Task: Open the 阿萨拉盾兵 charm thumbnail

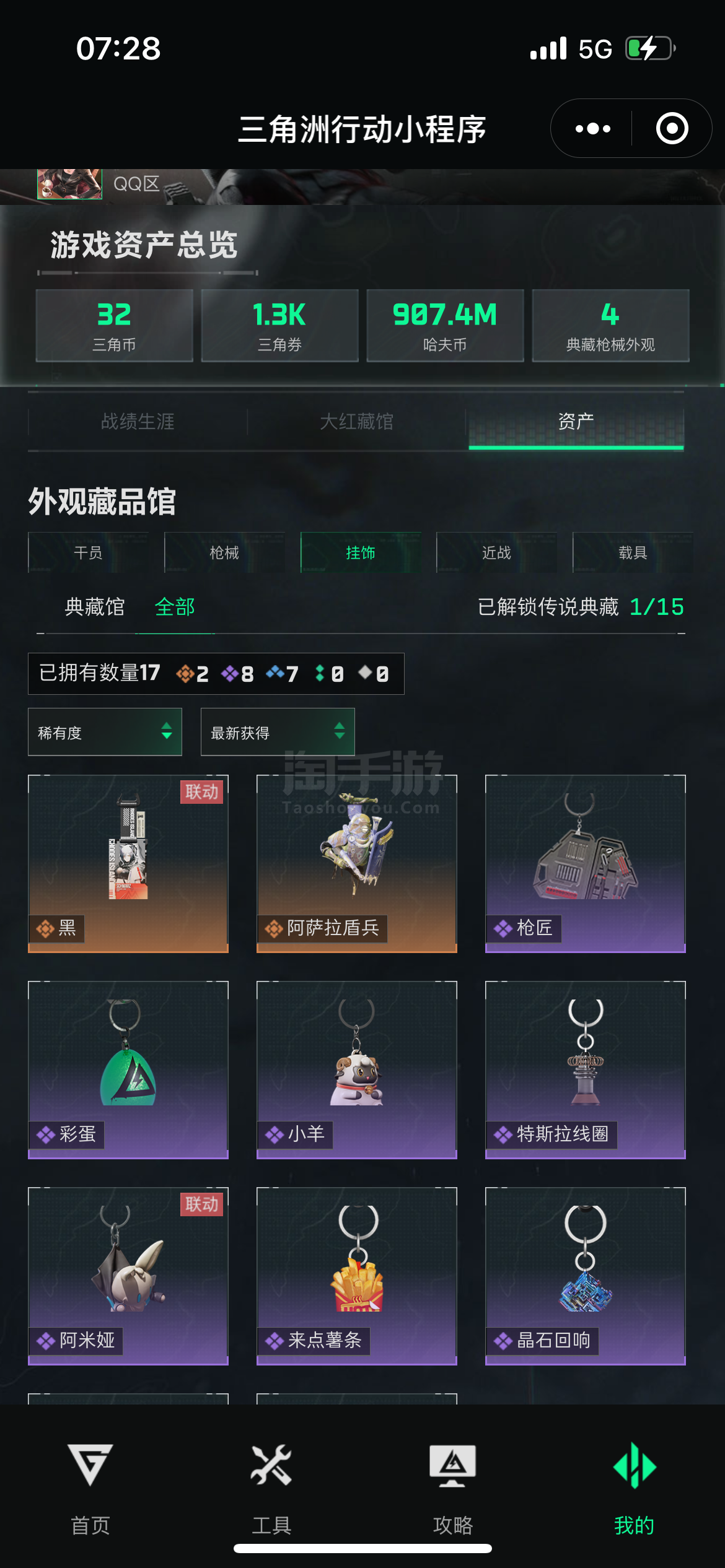Action: (357, 863)
